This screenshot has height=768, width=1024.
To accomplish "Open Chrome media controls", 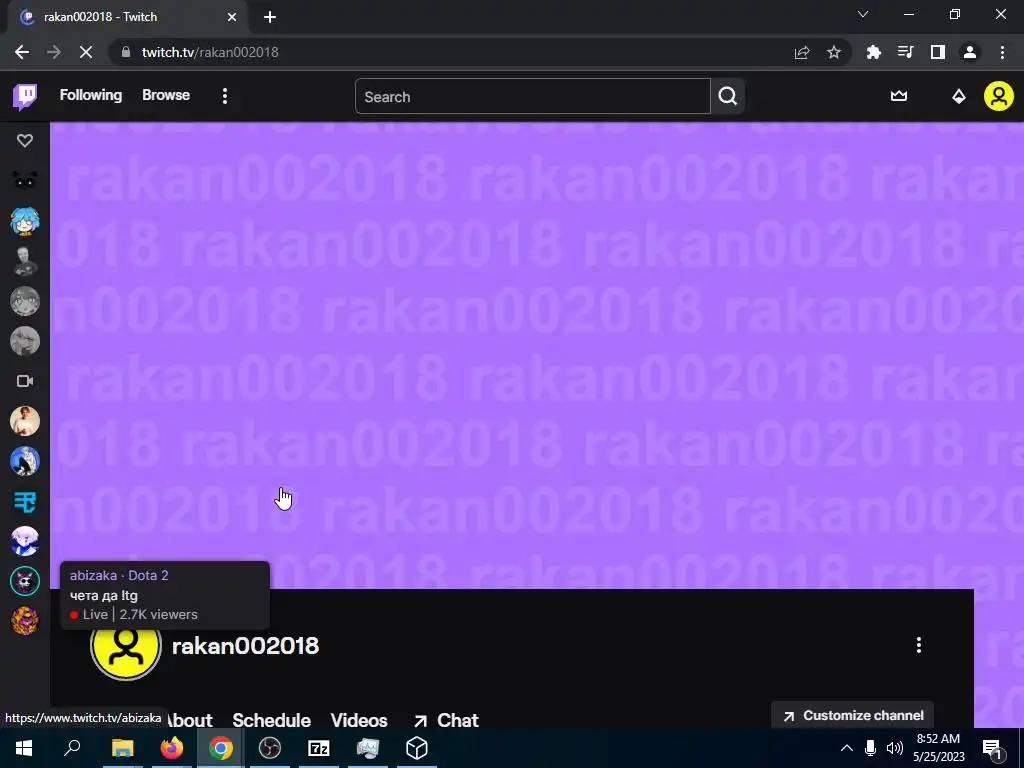I will tap(905, 52).
